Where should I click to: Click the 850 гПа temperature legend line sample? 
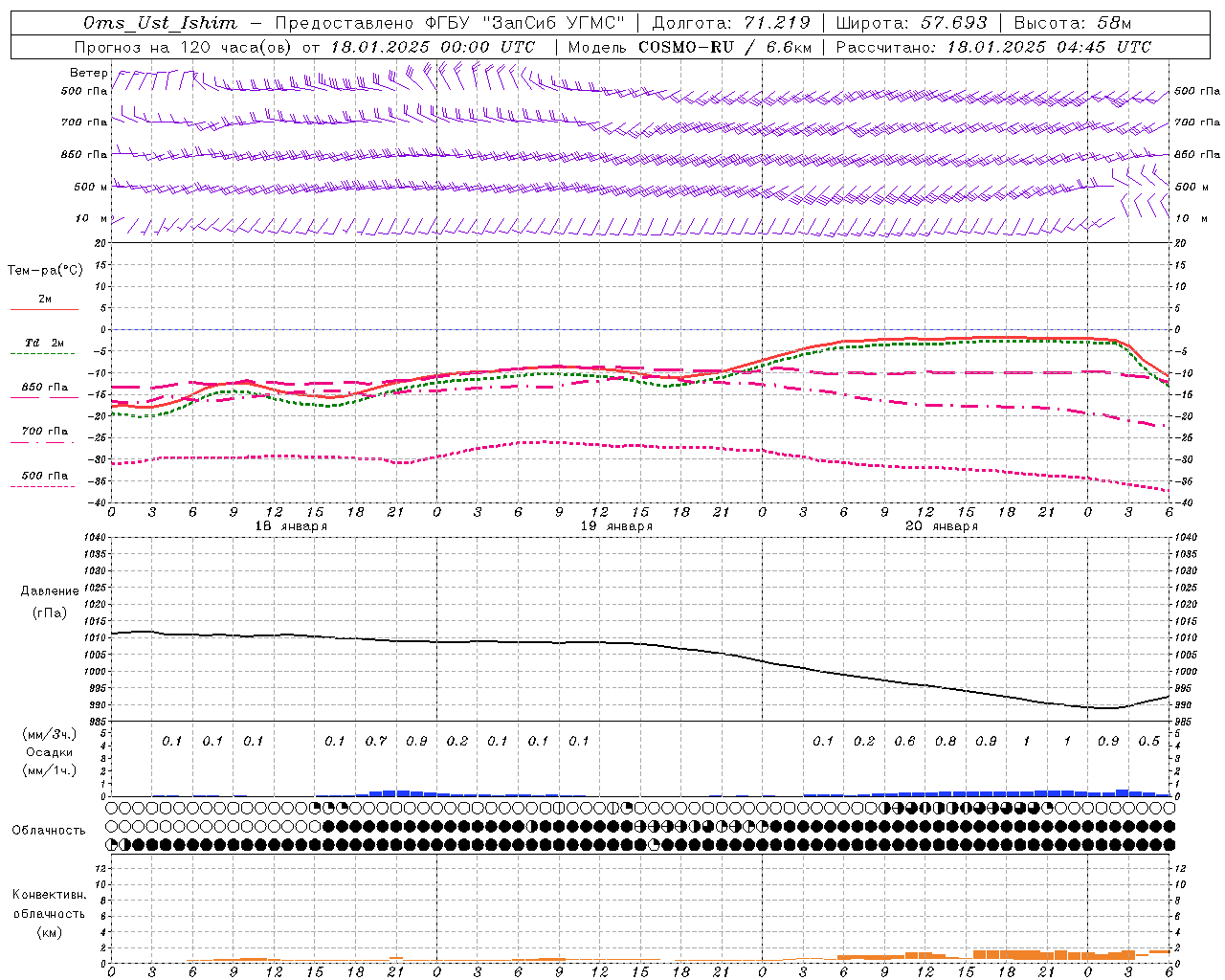(x=44, y=396)
